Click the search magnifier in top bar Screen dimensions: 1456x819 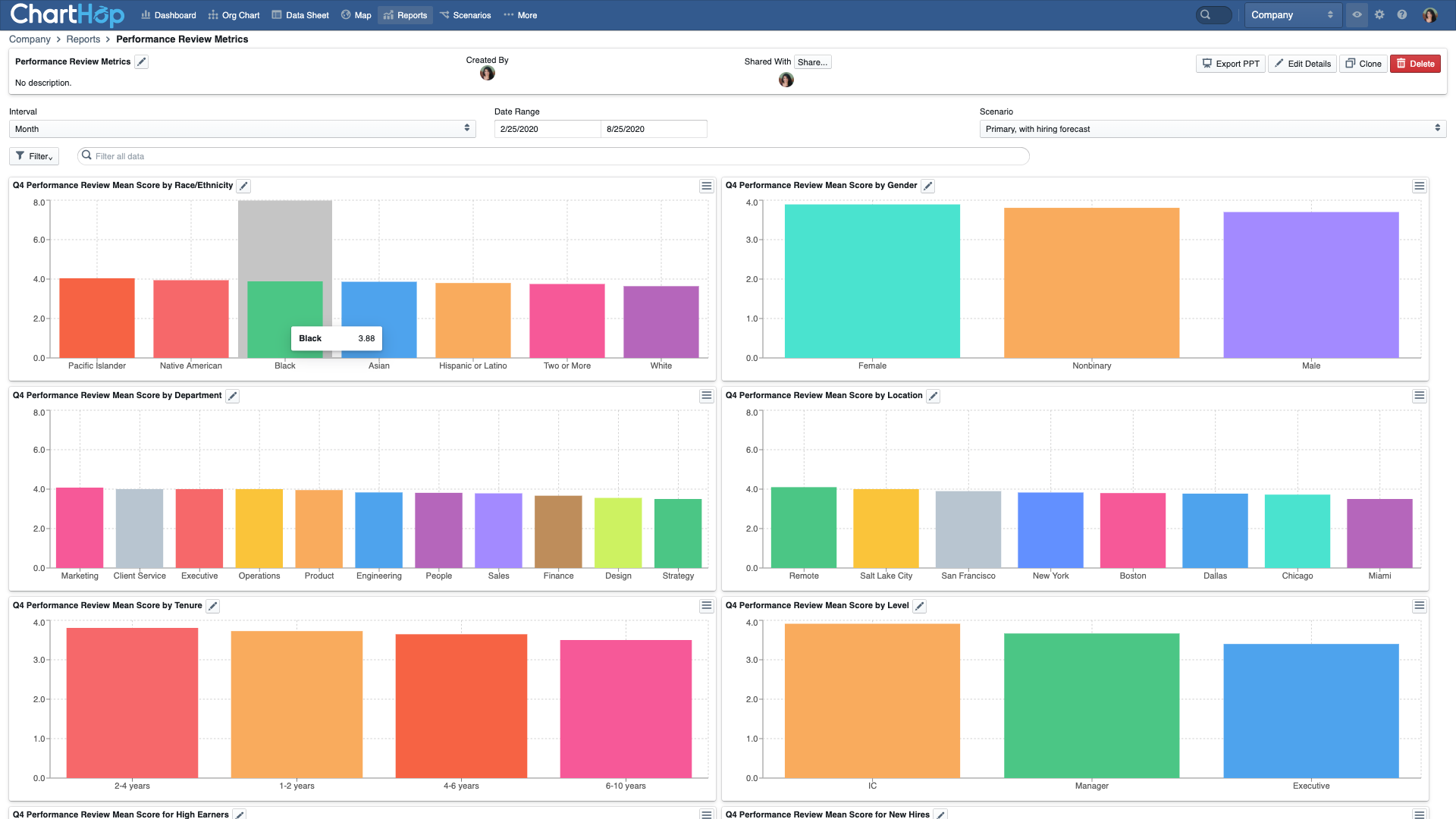pos(1206,15)
